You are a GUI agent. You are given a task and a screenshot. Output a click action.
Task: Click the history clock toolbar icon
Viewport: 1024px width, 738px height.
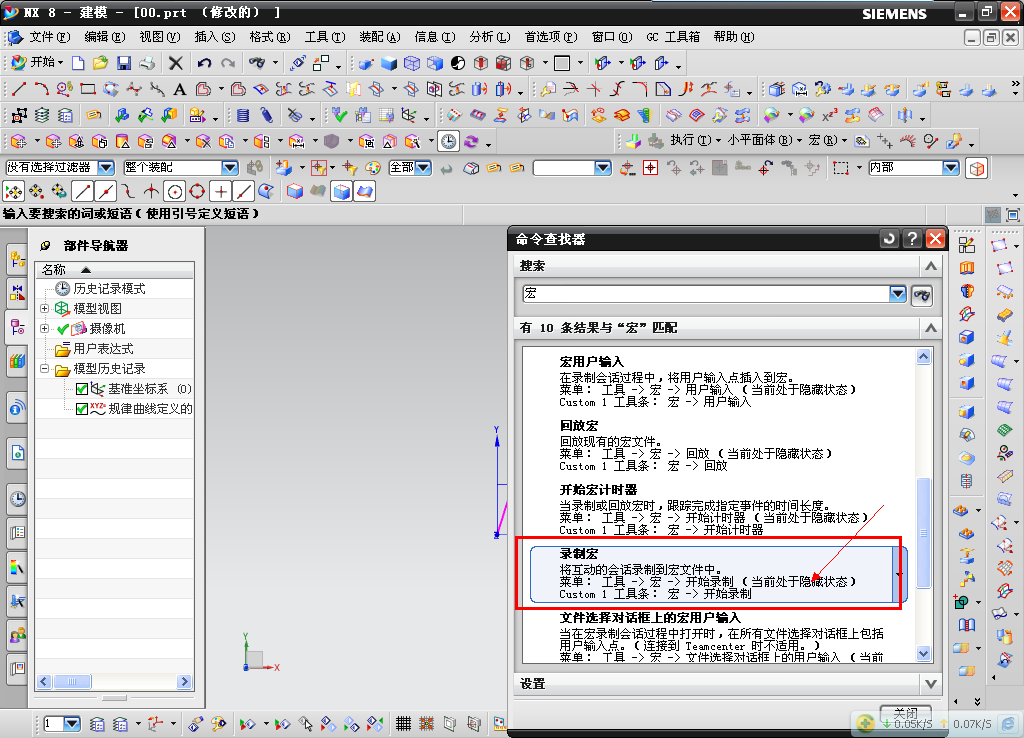pos(449,141)
